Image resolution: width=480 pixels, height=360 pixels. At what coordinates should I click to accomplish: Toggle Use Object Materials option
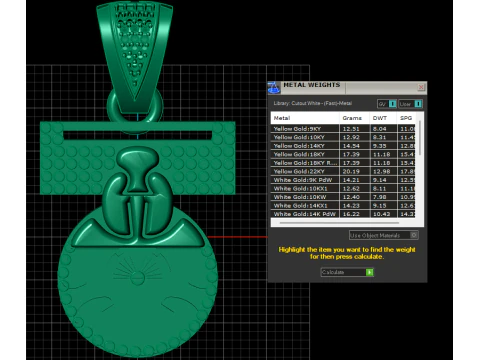(384, 235)
